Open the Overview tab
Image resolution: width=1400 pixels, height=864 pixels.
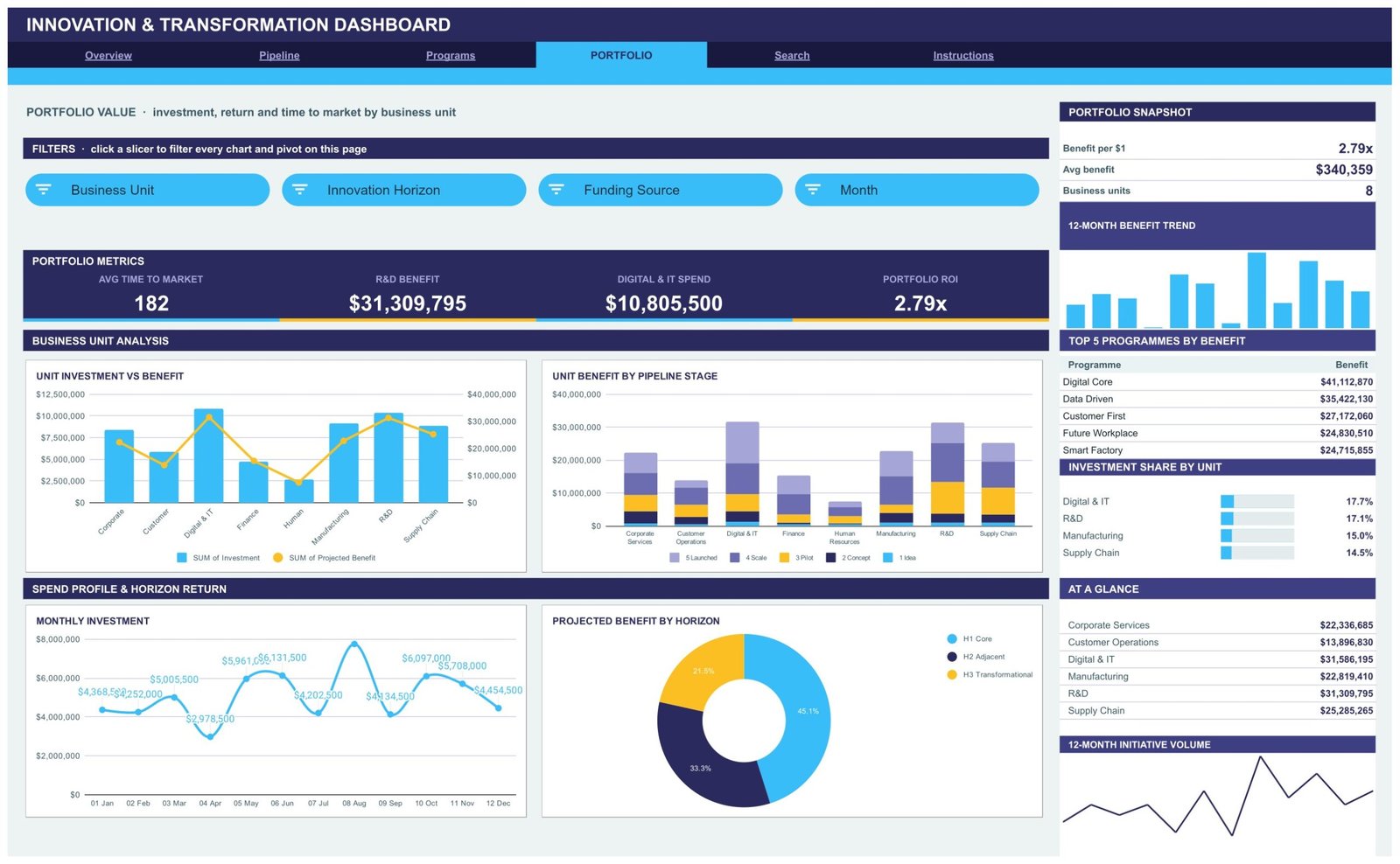[x=108, y=55]
